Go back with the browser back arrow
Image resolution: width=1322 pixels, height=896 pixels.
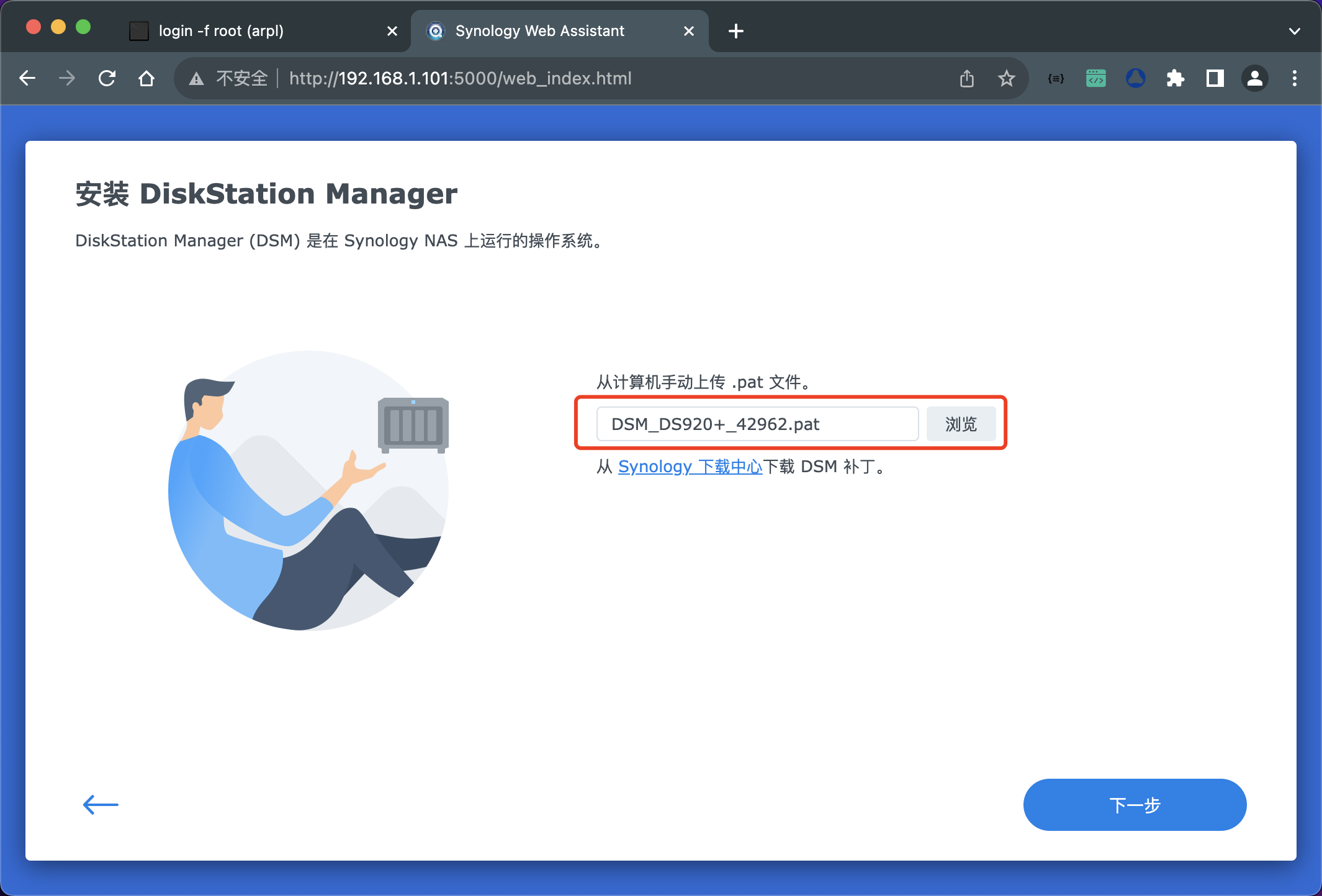(x=27, y=78)
